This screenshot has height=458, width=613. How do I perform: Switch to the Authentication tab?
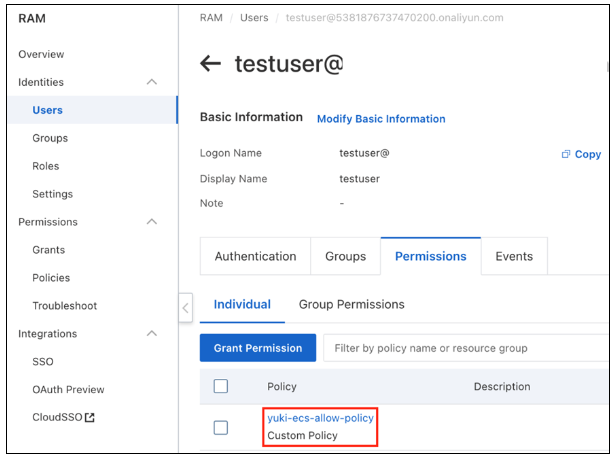tap(255, 256)
